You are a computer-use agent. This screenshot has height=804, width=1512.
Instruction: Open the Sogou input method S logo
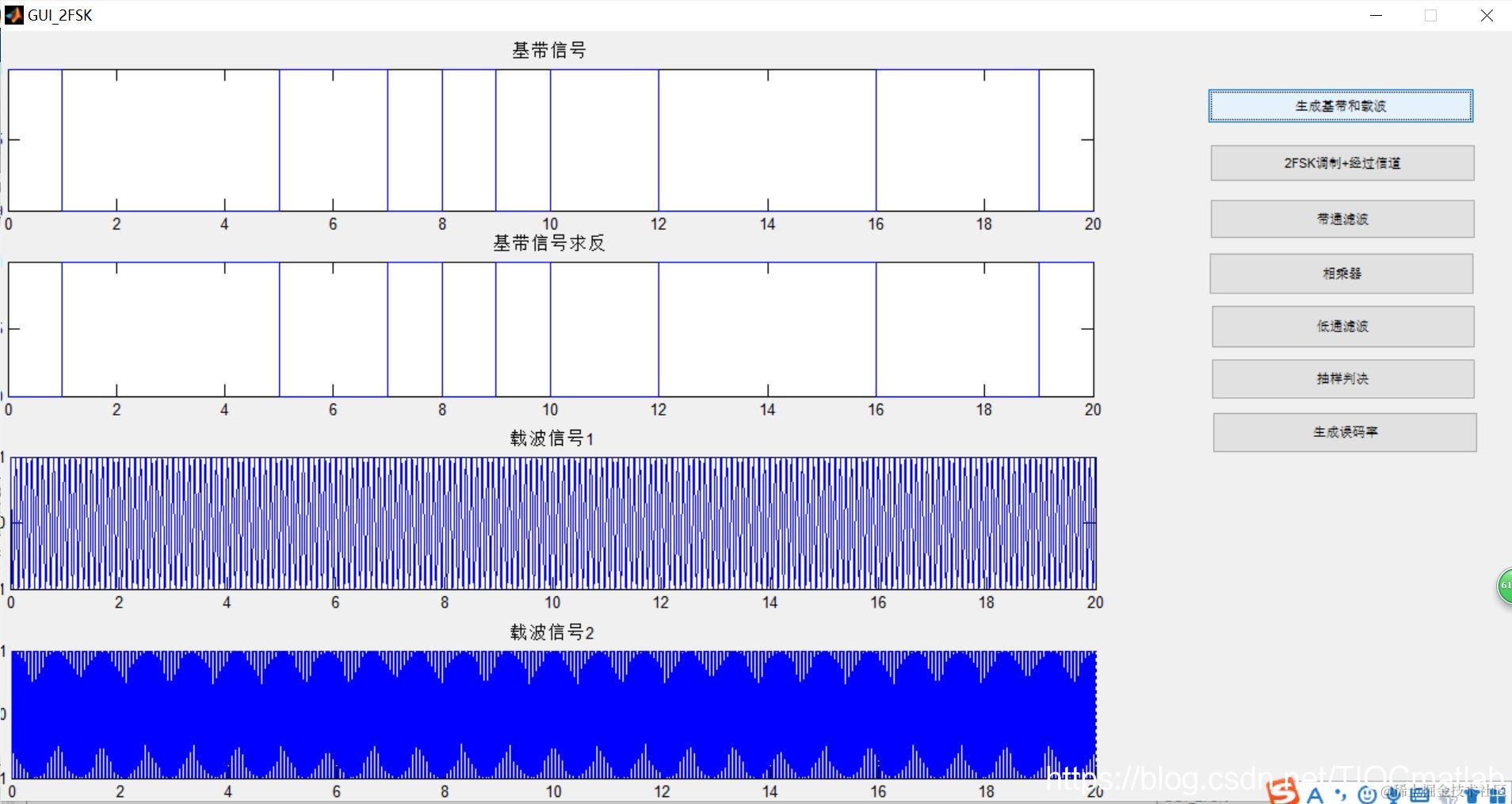coord(1282,791)
